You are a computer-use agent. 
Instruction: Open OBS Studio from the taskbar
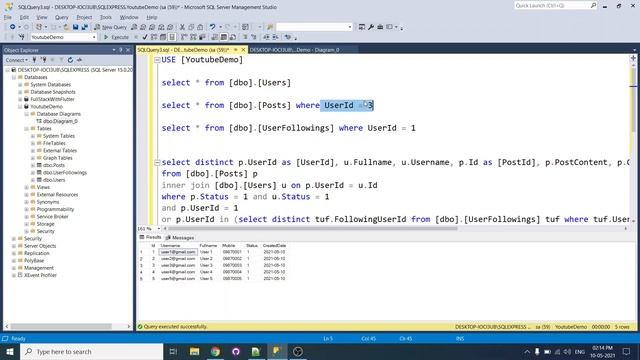(298, 351)
